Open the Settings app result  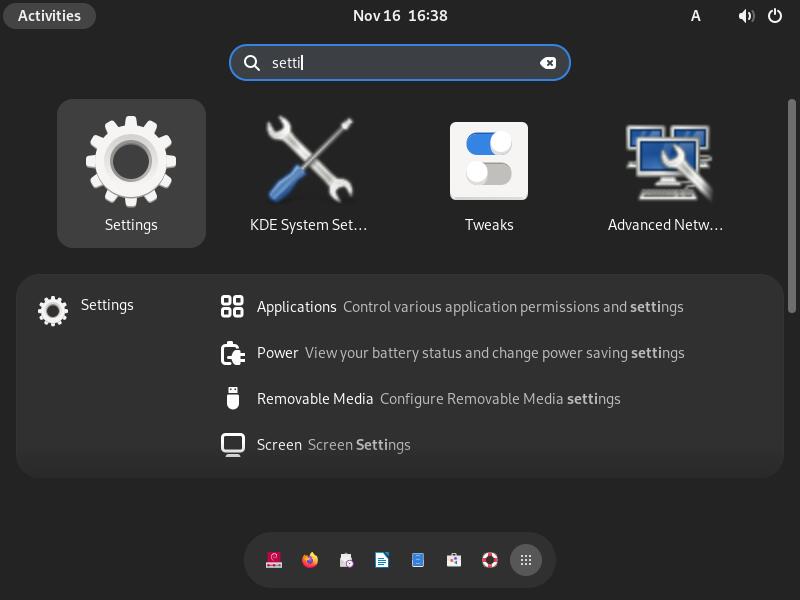point(131,173)
